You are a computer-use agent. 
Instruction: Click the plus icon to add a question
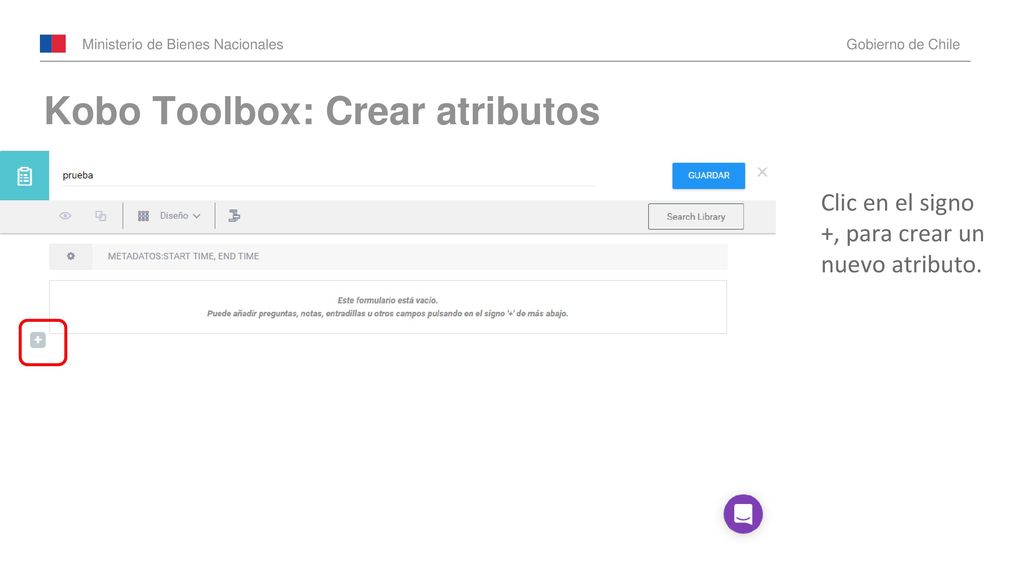point(38,340)
